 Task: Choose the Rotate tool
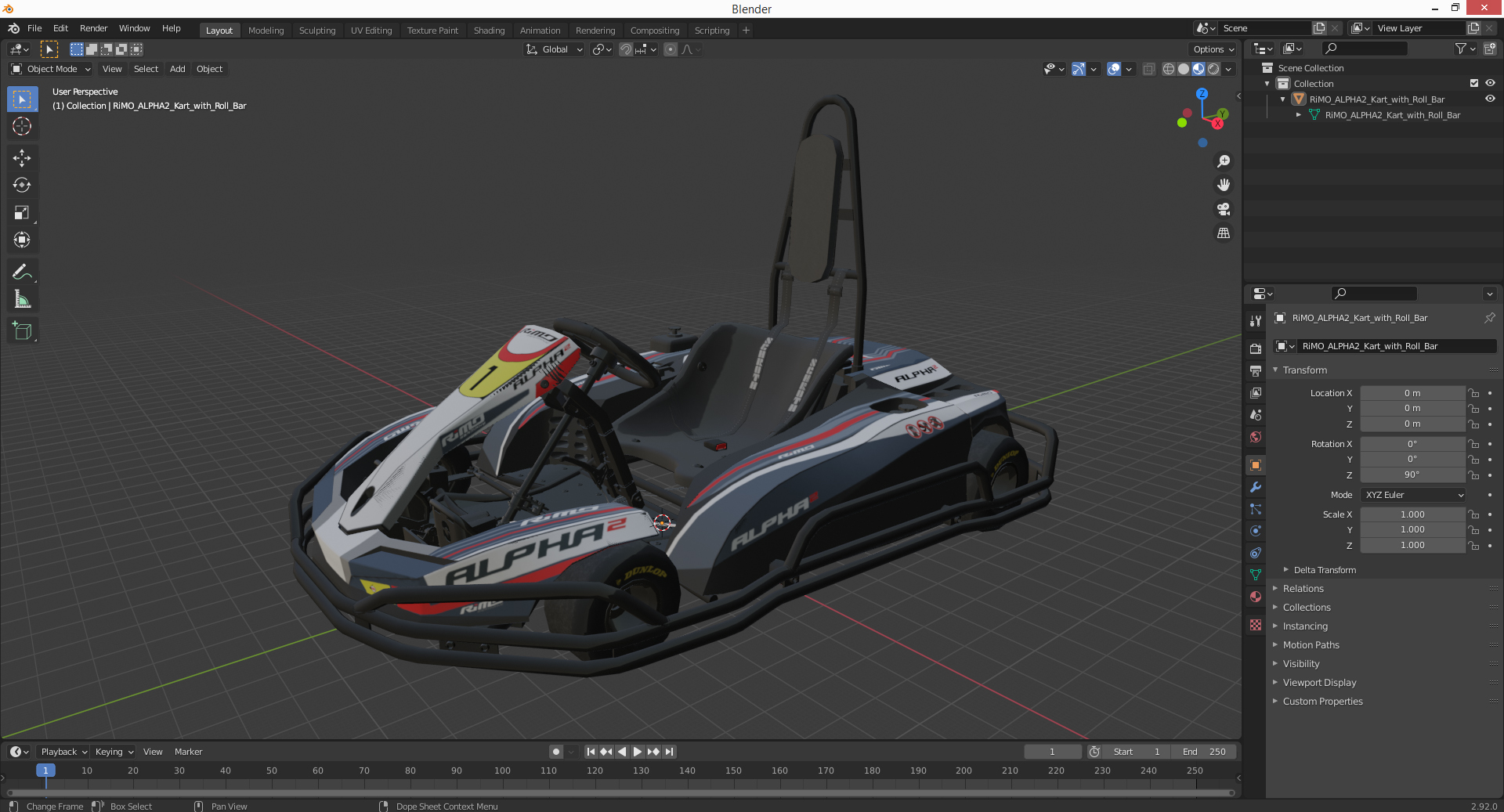pos(22,186)
